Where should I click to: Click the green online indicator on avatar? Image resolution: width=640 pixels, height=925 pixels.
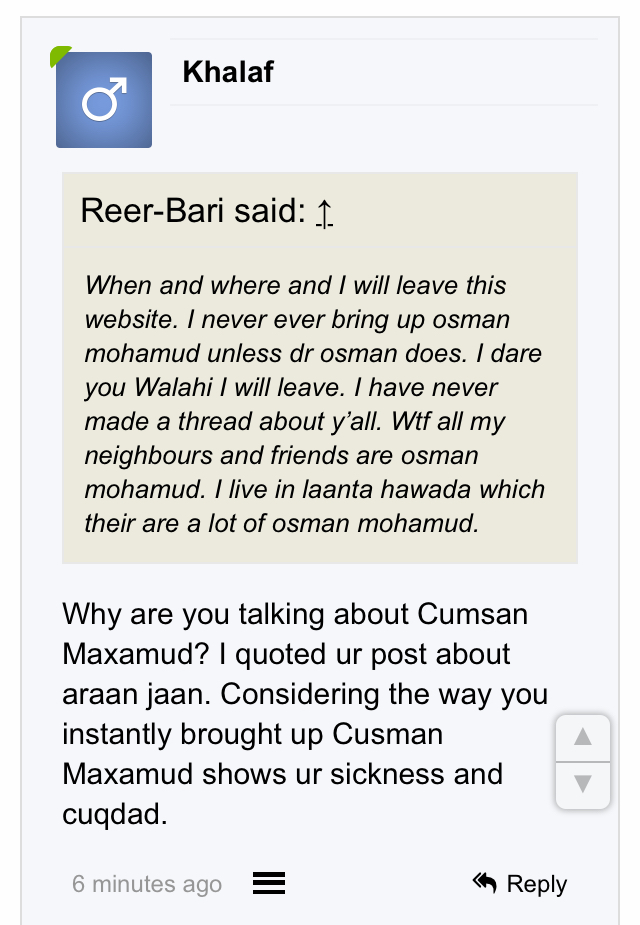tap(59, 55)
